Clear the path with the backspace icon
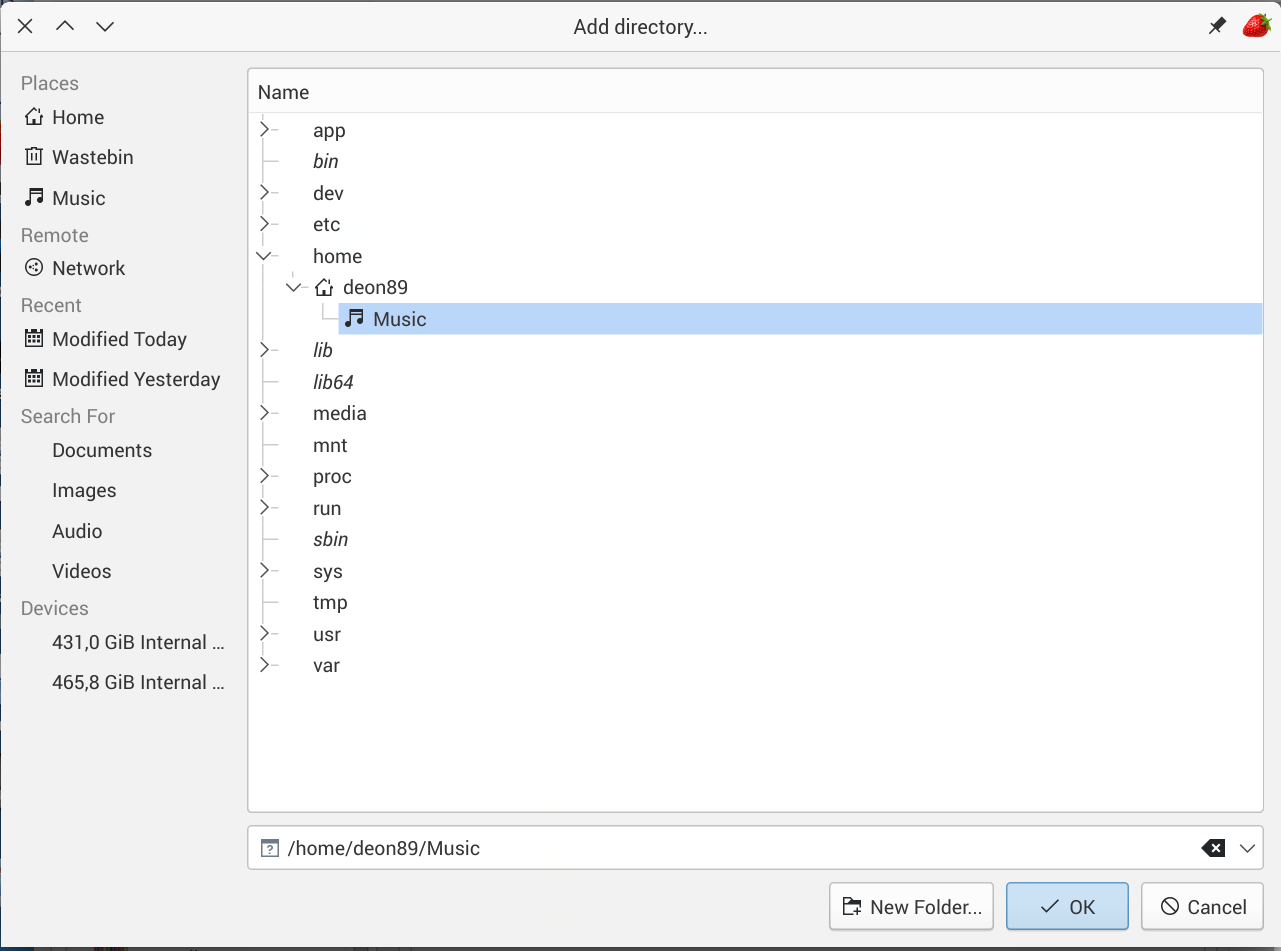Image resolution: width=1281 pixels, height=951 pixels. point(1213,848)
